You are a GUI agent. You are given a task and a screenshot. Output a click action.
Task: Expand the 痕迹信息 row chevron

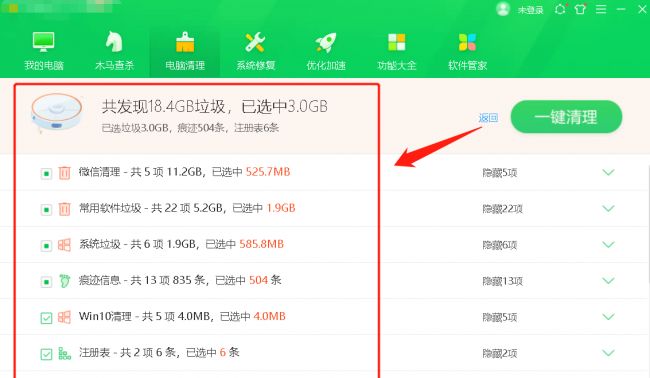click(x=608, y=281)
